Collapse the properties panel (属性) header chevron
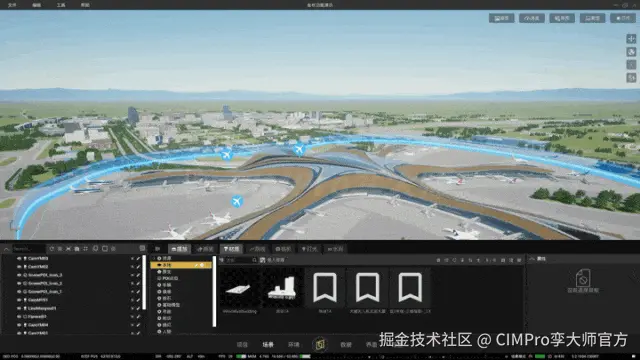640x360 pixels. pos(532,259)
